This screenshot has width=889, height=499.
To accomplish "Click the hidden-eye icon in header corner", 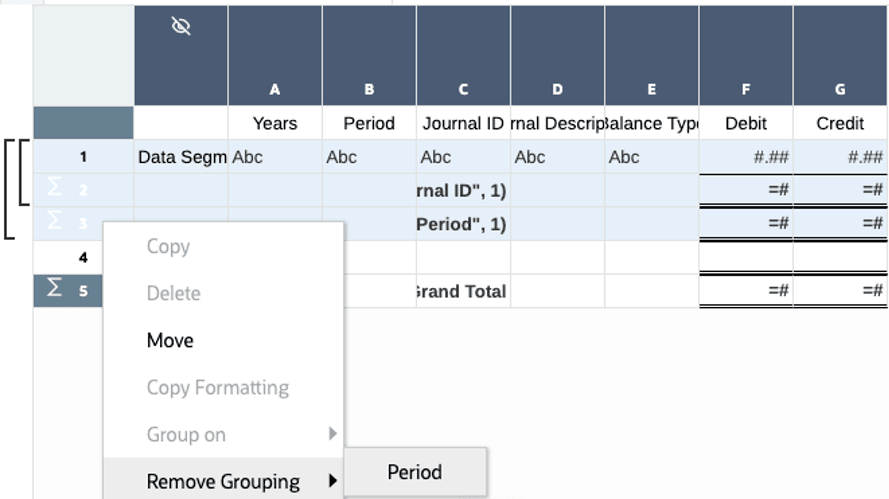I will [x=181, y=27].
